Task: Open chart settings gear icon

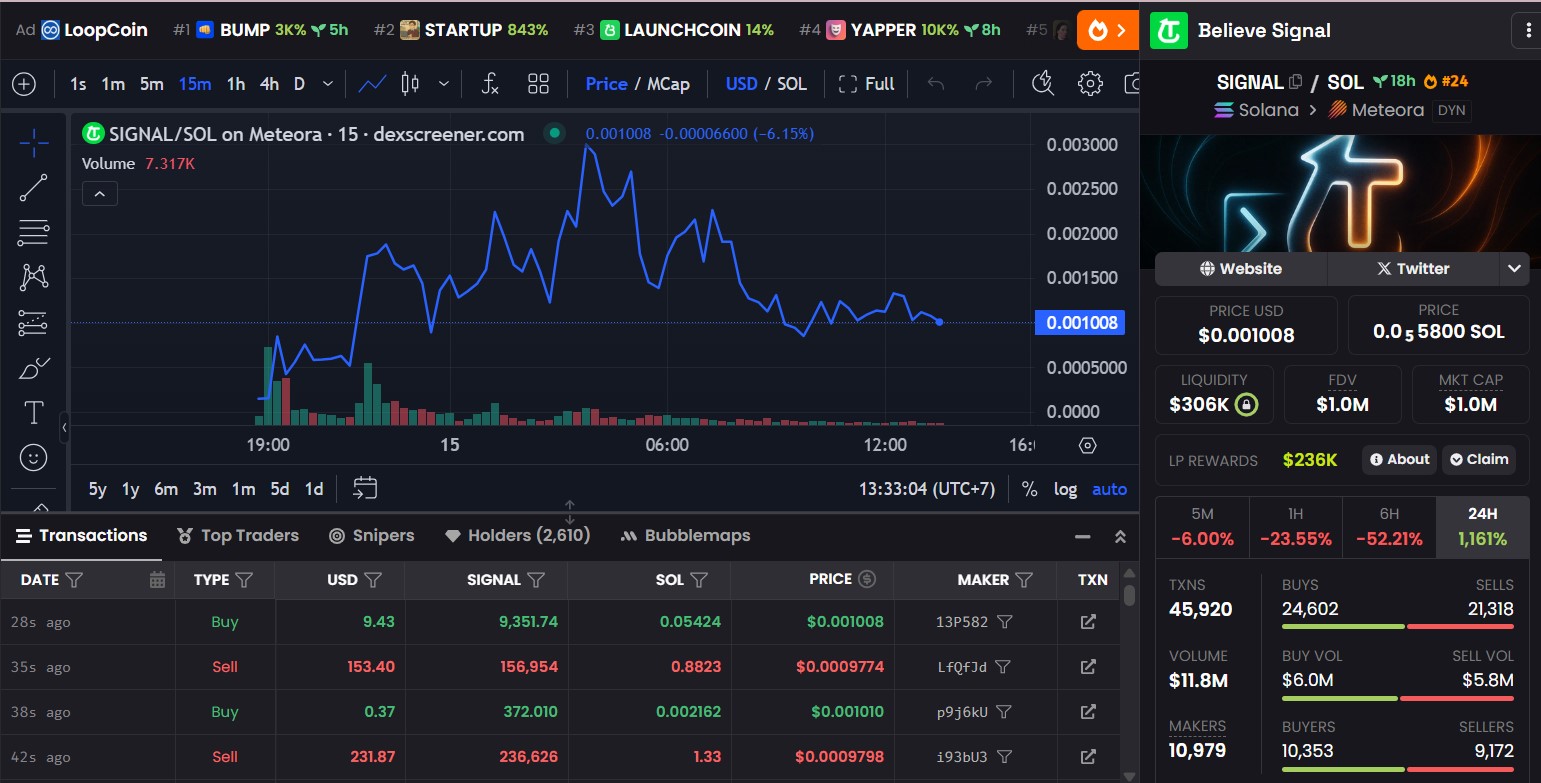Action: [1090, 84]
